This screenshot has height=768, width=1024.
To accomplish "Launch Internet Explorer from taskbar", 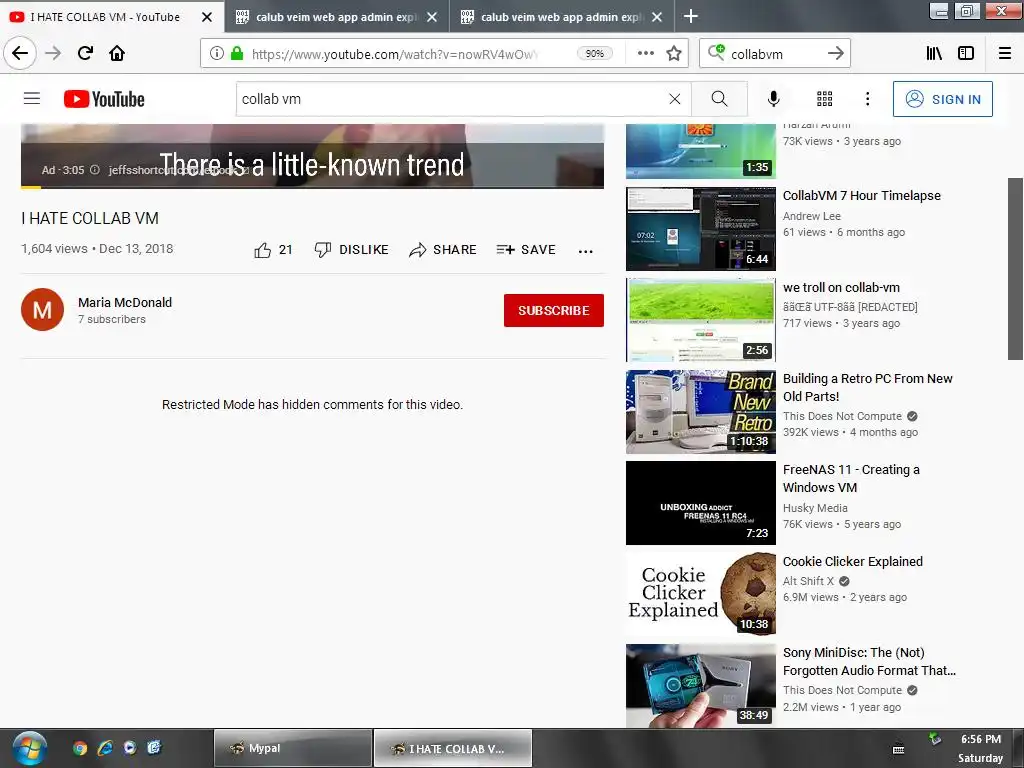I will click(104, 748).
